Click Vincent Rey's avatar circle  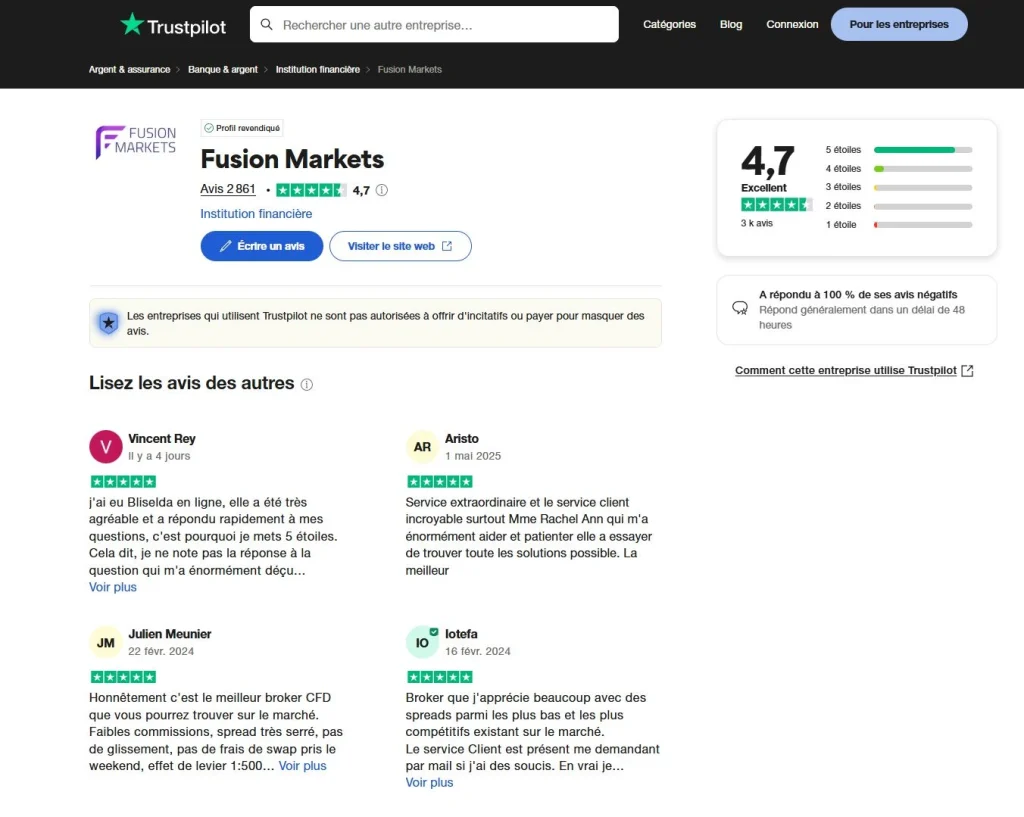click(105, 446)
